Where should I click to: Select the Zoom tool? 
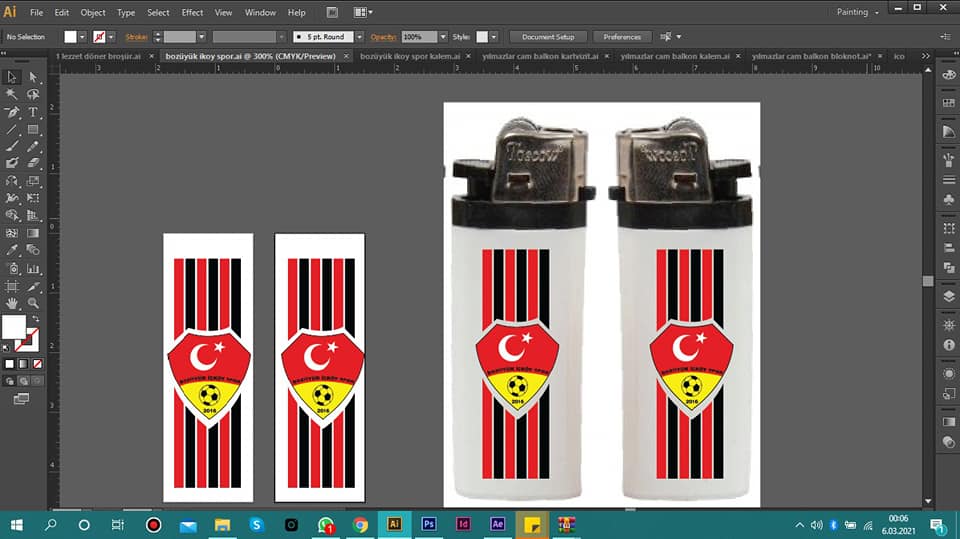pos(32,303)
